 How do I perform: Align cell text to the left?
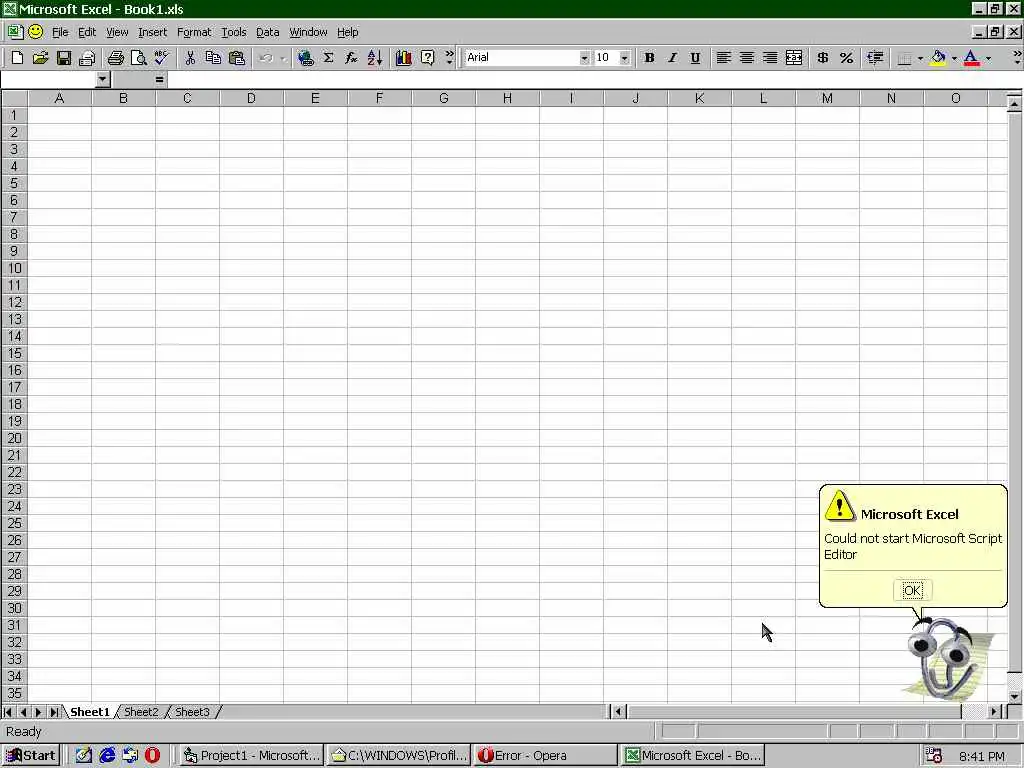(x=724, y=58)
